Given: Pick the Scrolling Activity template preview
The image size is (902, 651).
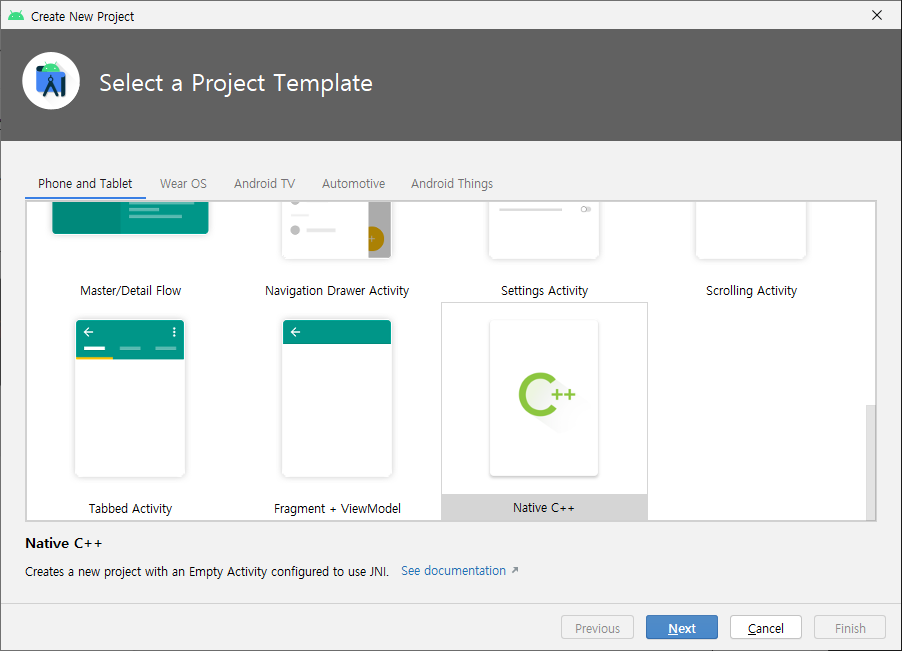Looking at the screenshot, I should [x=751, y=229].
